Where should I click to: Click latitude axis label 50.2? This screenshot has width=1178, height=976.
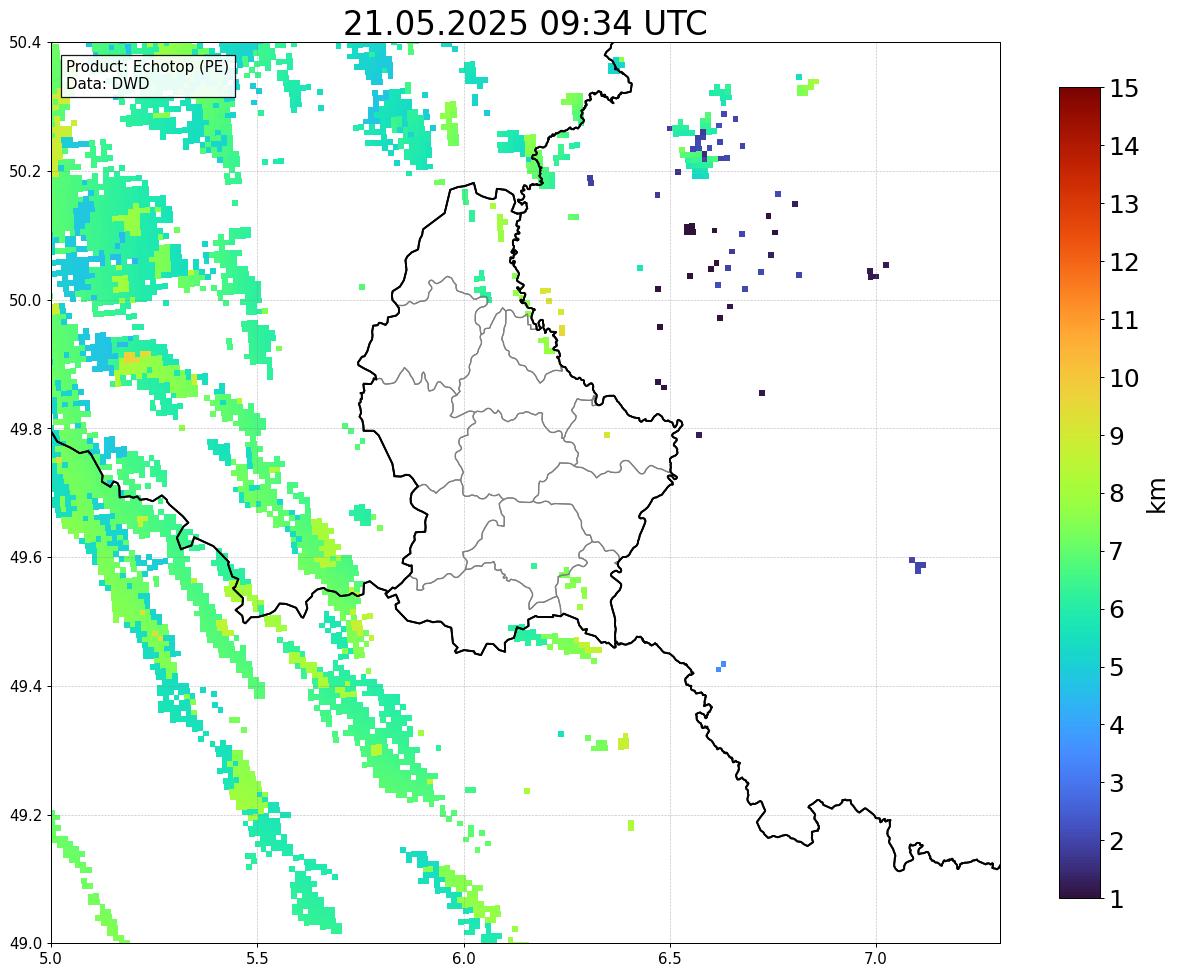click(24, 171)
